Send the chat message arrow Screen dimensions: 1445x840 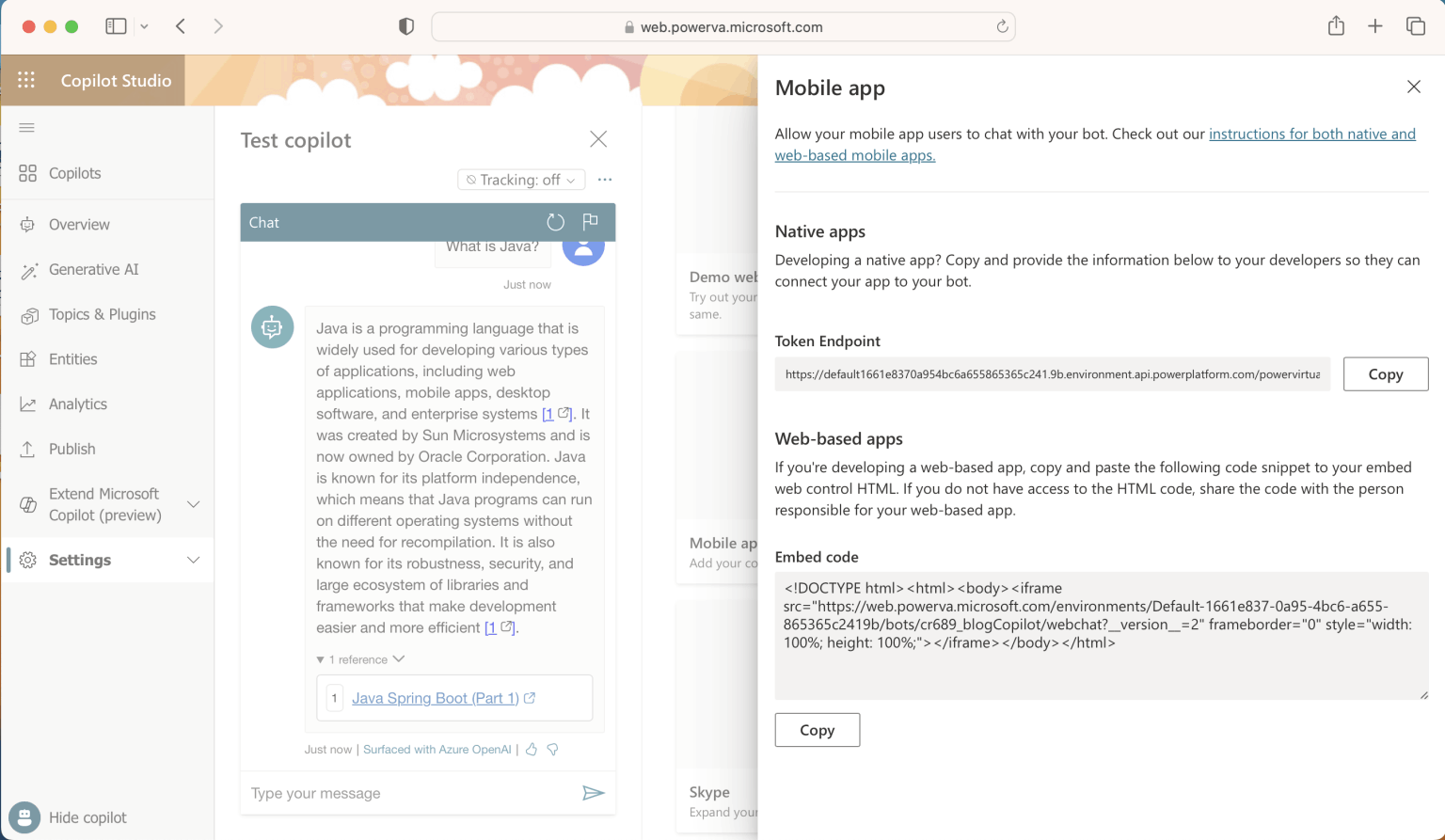click(593, 793)
